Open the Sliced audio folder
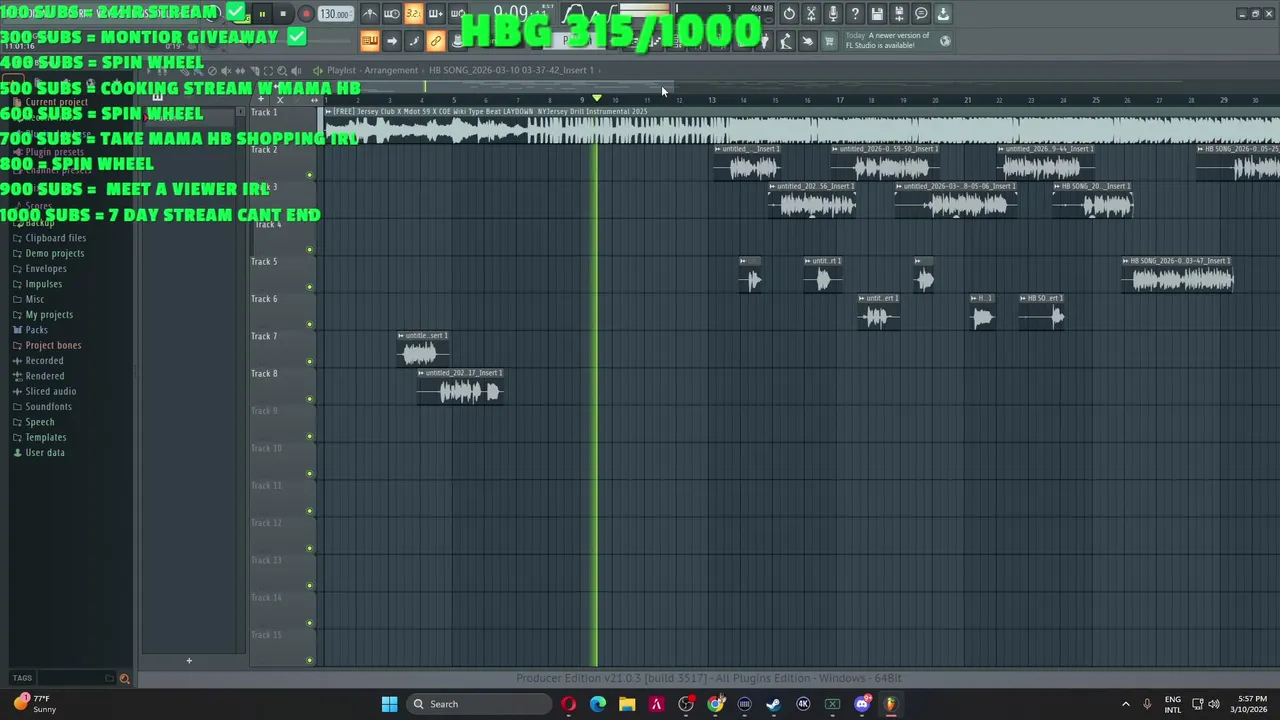Viewport: 1280px width, 720px height. (50, 391)
